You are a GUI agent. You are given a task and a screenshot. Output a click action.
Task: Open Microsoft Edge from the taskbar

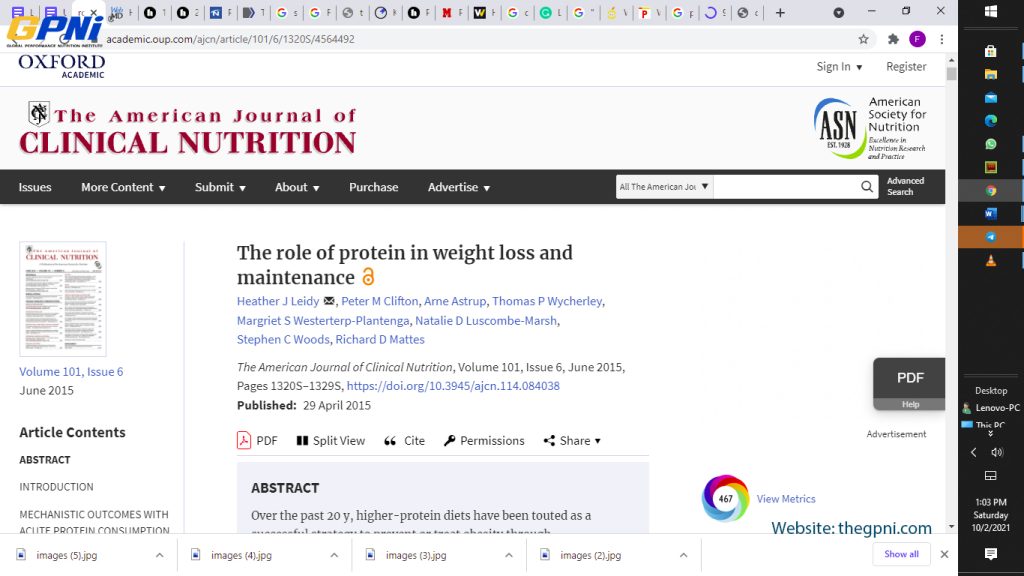[991, 121]
